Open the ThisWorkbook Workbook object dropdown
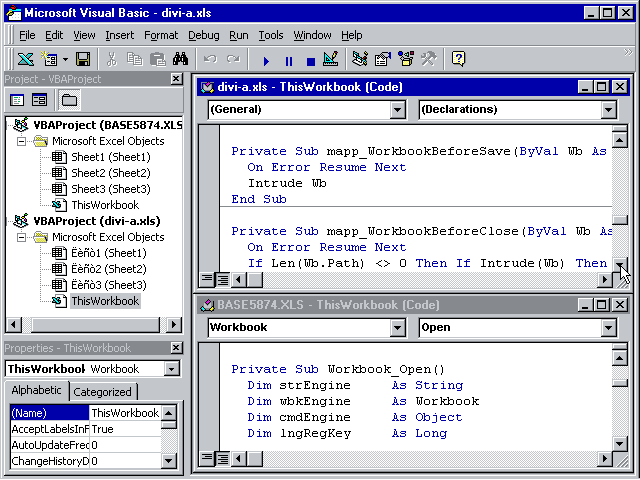This screenshot has height=480, width=640. pos(172,369)
